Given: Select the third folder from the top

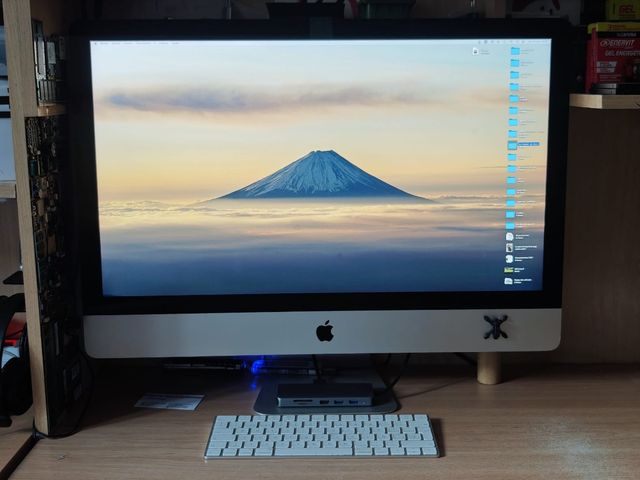Looking at the screenshot, I should click(514, 75).
